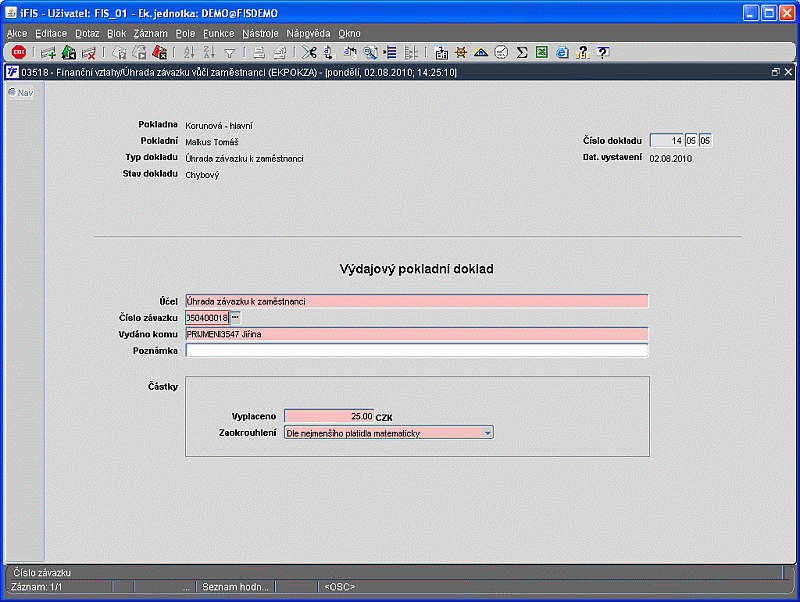
Task: Click the 'Korunová - hlavní' cash desk value
Action: [x=219, y=126]
